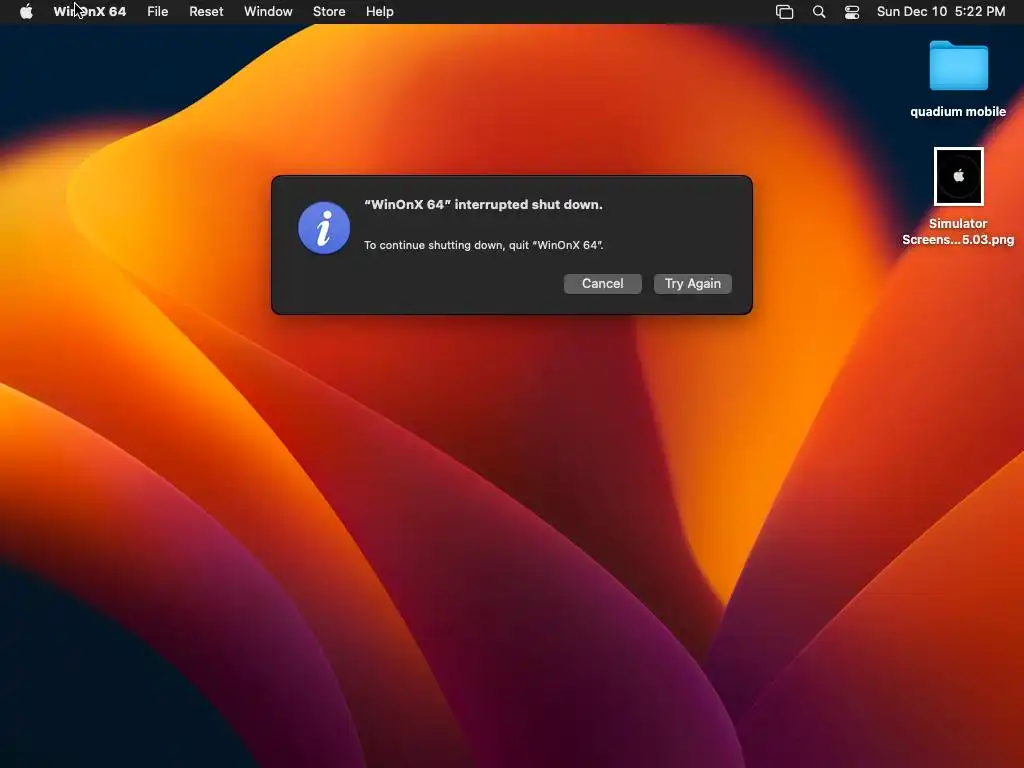Click Try Again to retry shutdown
Viewport: 1024px width, 768px height.
(x=692, y=283)
